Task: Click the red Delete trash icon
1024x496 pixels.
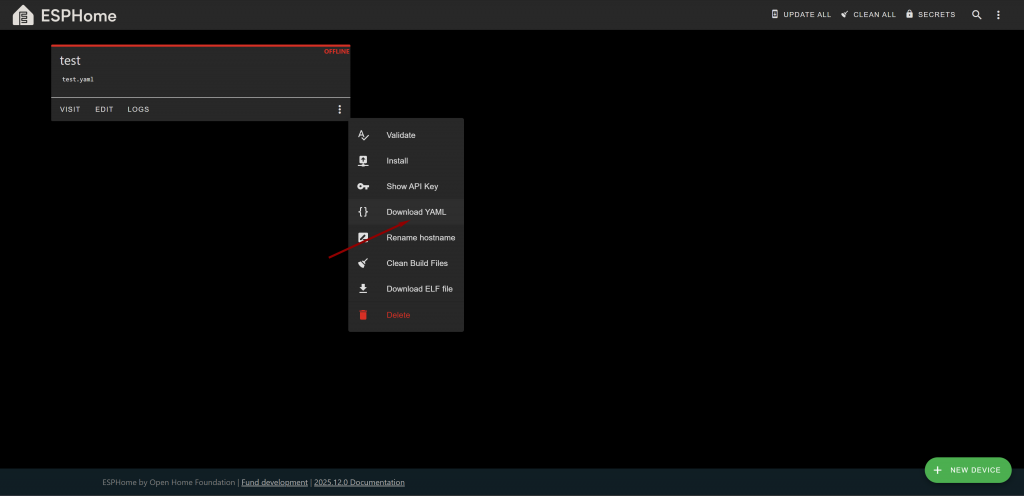Action: 363,315
